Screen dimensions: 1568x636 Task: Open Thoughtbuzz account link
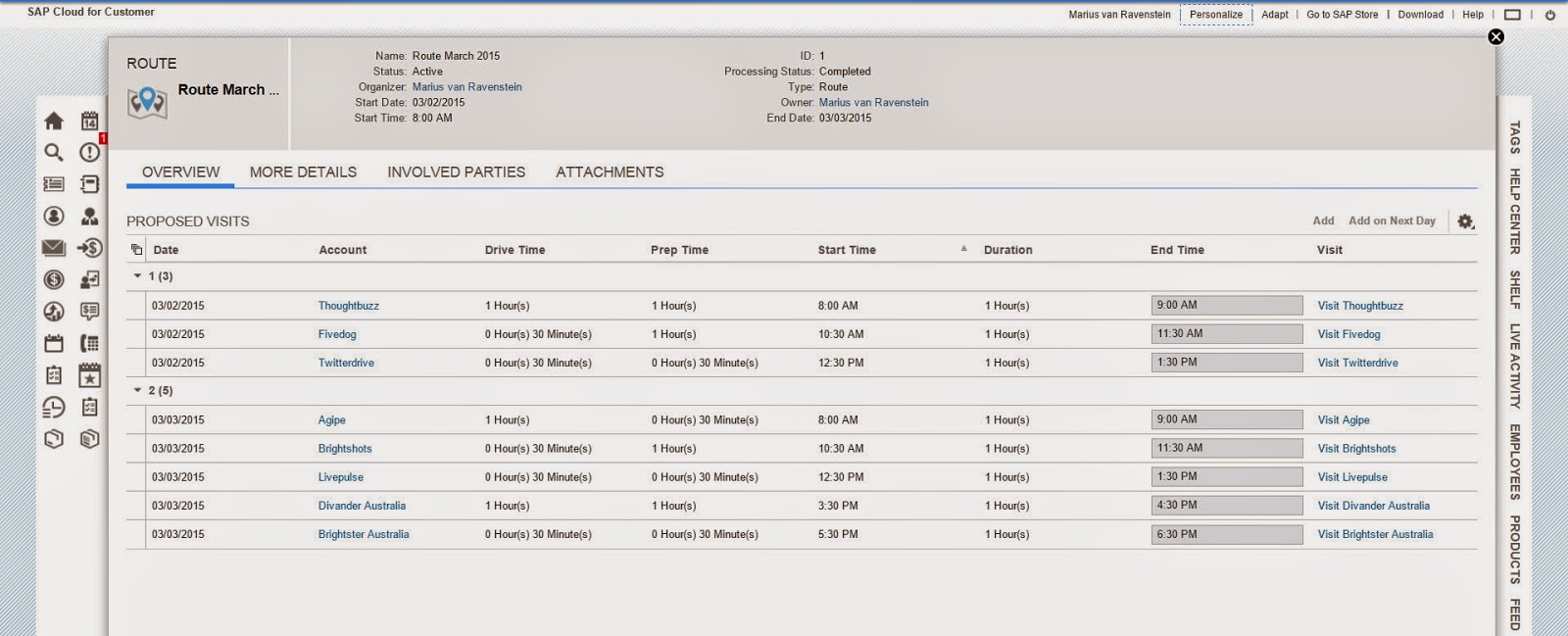[348, 306]
